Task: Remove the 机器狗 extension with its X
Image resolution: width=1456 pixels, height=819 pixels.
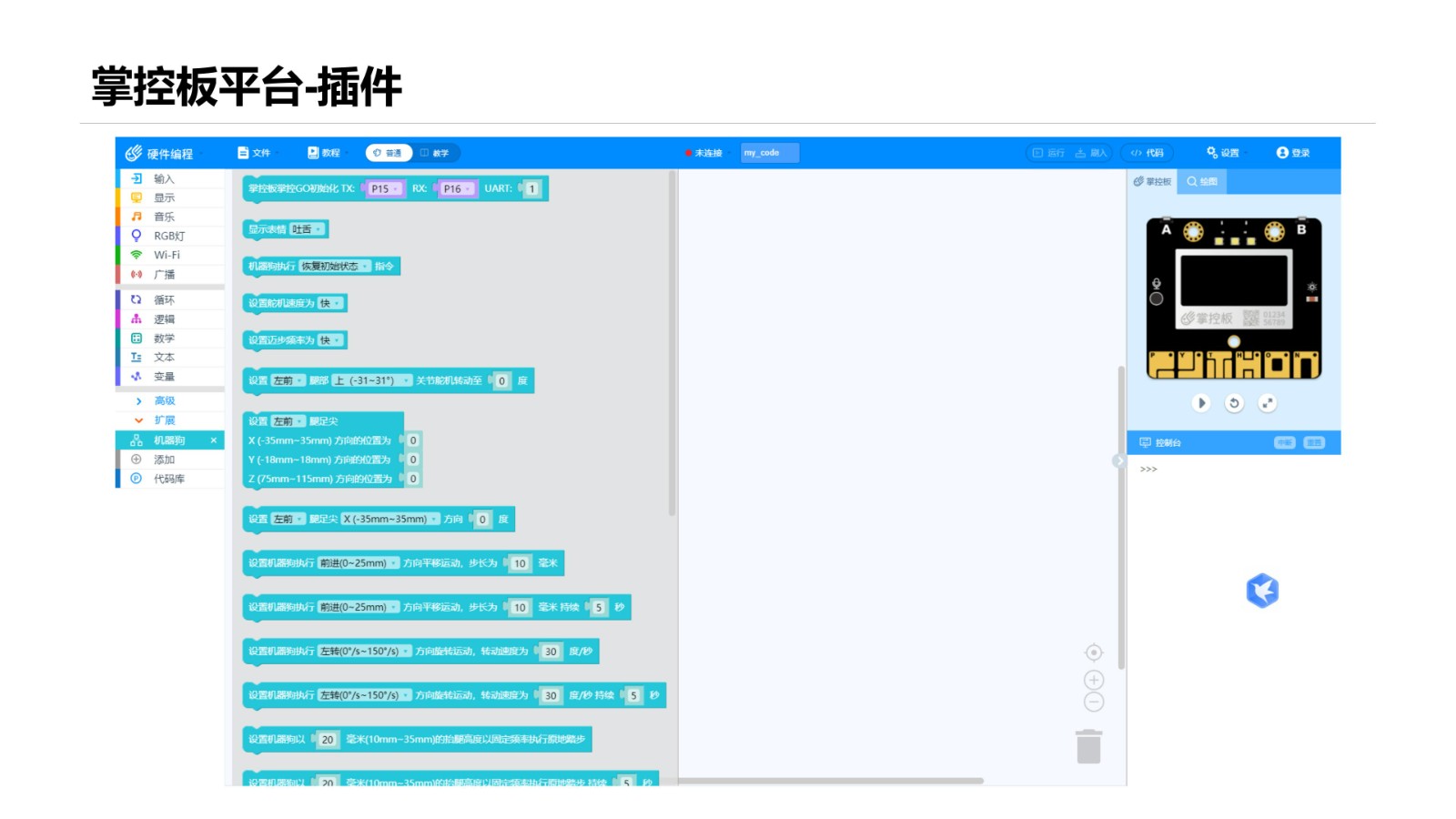Action: pos(214,440)
